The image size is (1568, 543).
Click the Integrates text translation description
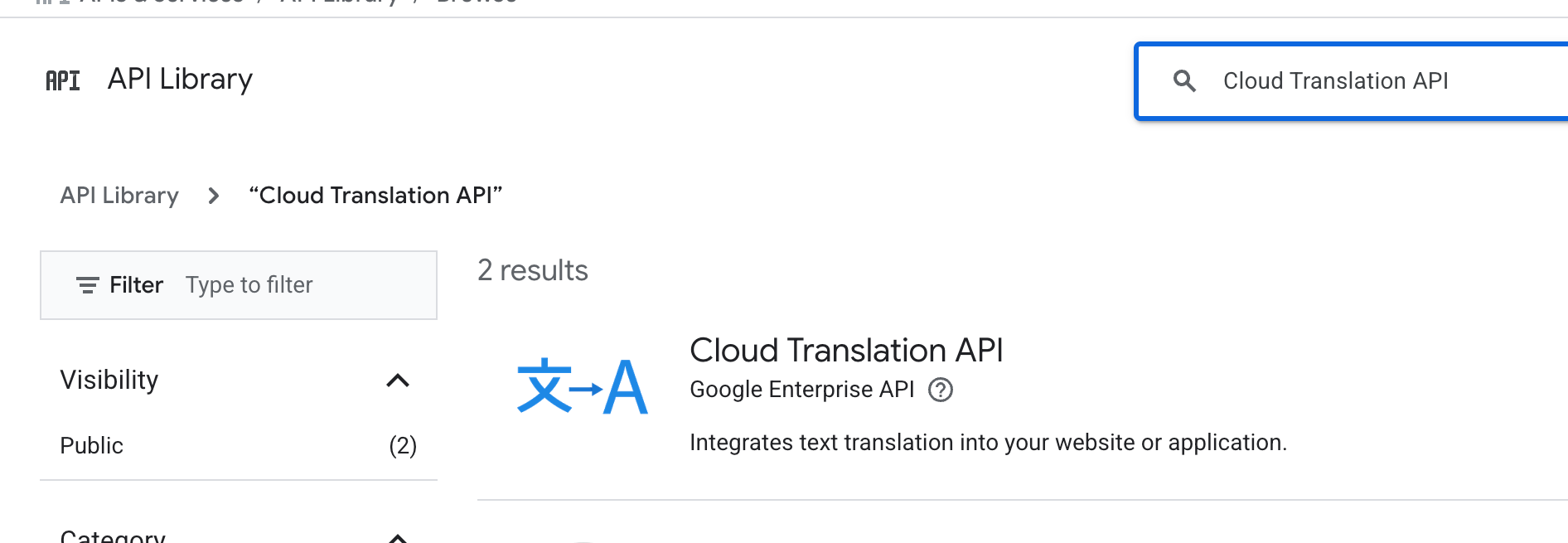tap(988, 443)
